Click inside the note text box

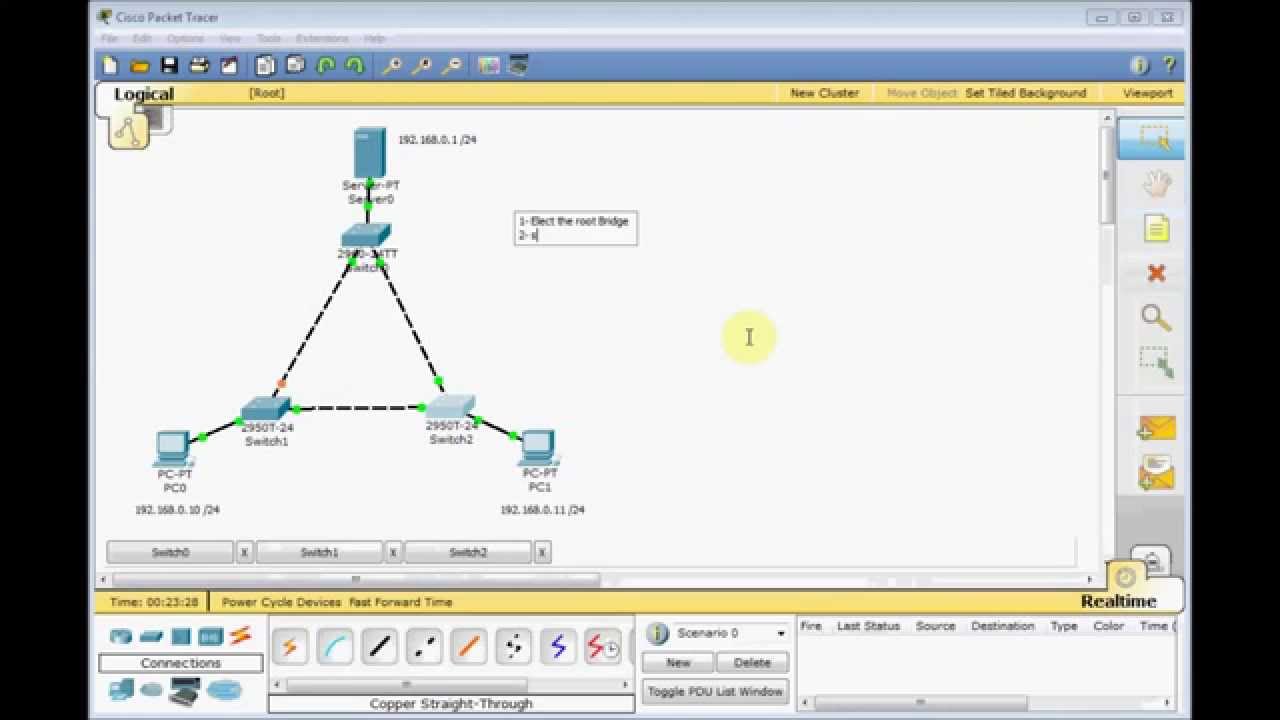[576, 228]
